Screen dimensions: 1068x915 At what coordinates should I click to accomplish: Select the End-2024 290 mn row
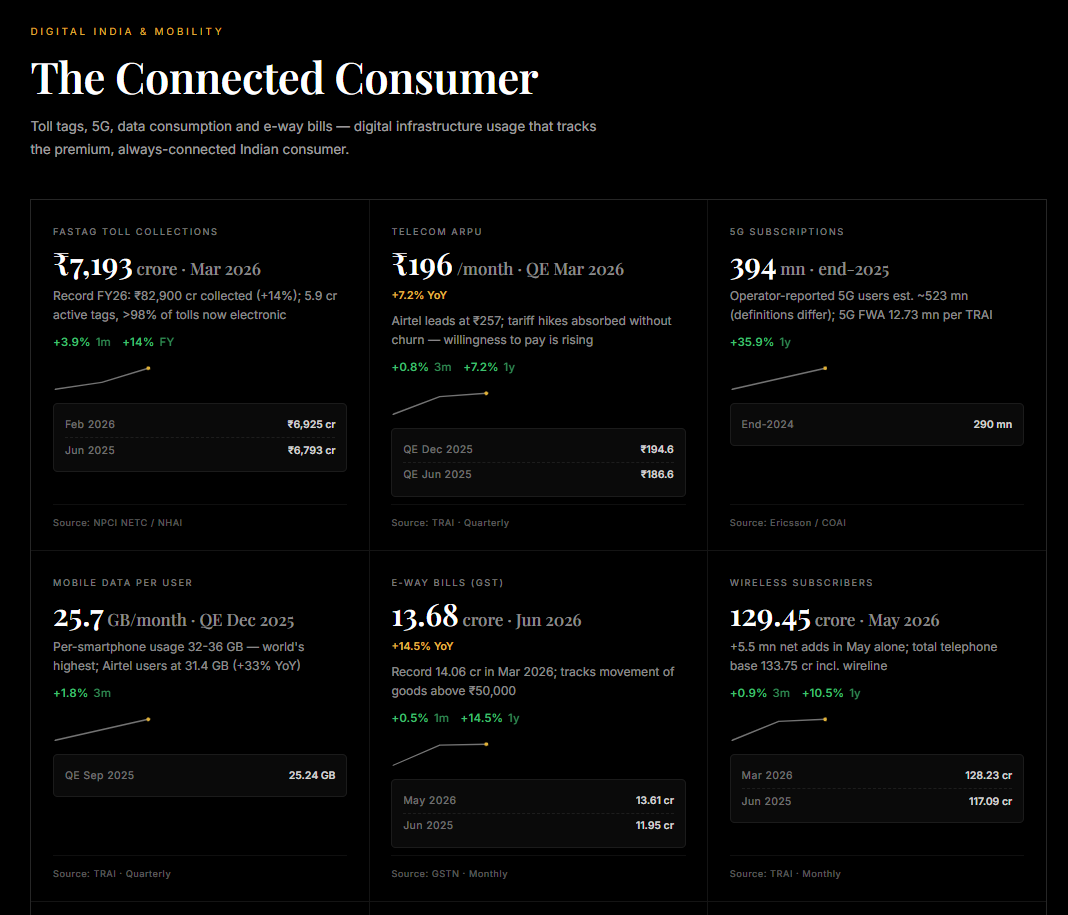tap(877, 424)
